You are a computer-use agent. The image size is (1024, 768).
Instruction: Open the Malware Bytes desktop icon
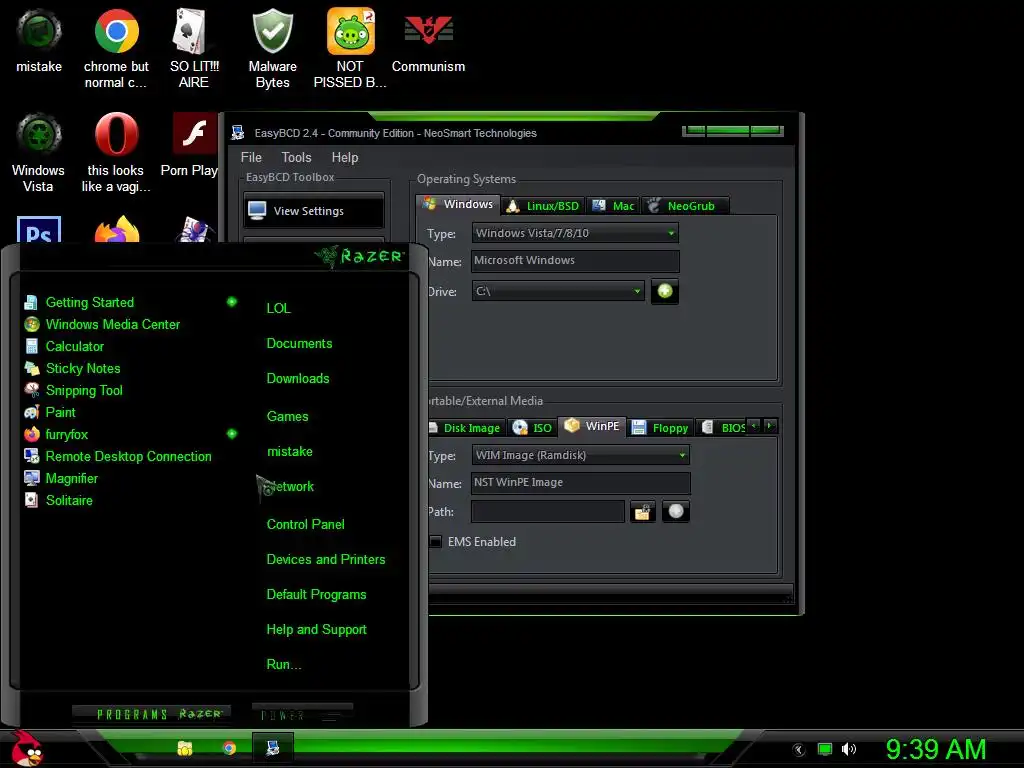pyautogui.click(x=272, y=48)
